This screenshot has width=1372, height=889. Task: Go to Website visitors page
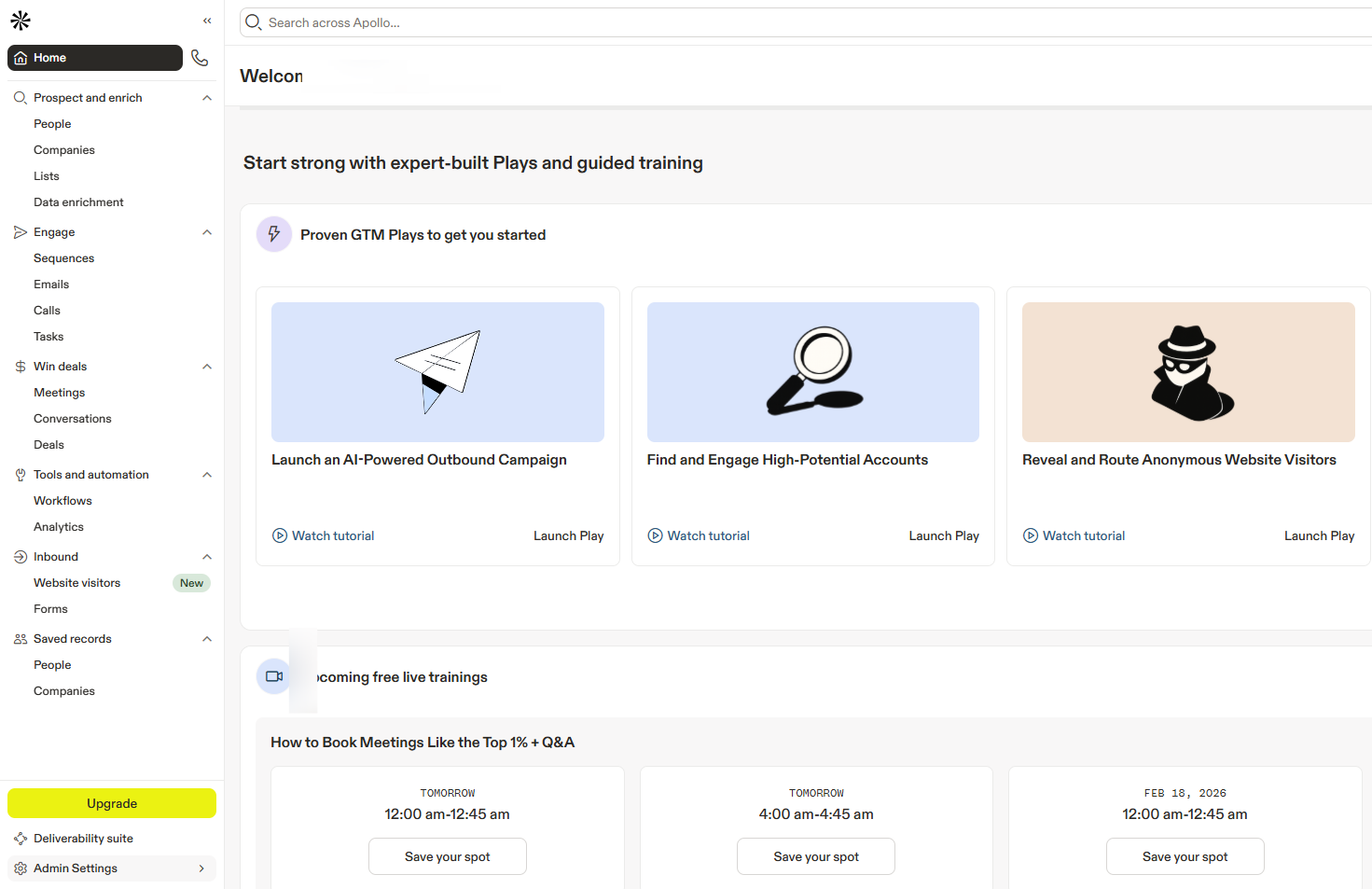point(76,583)
